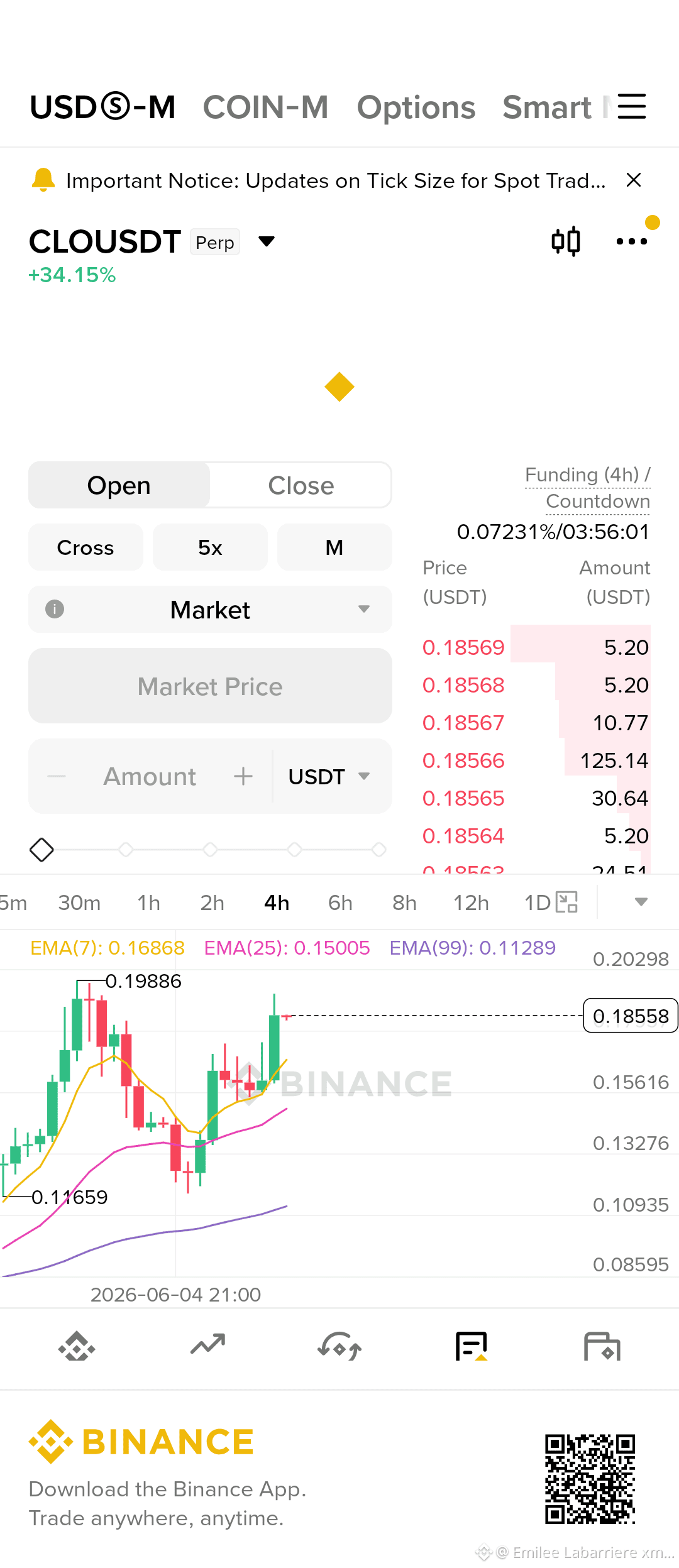Tap the Perp contract badge

coord(215,242)
